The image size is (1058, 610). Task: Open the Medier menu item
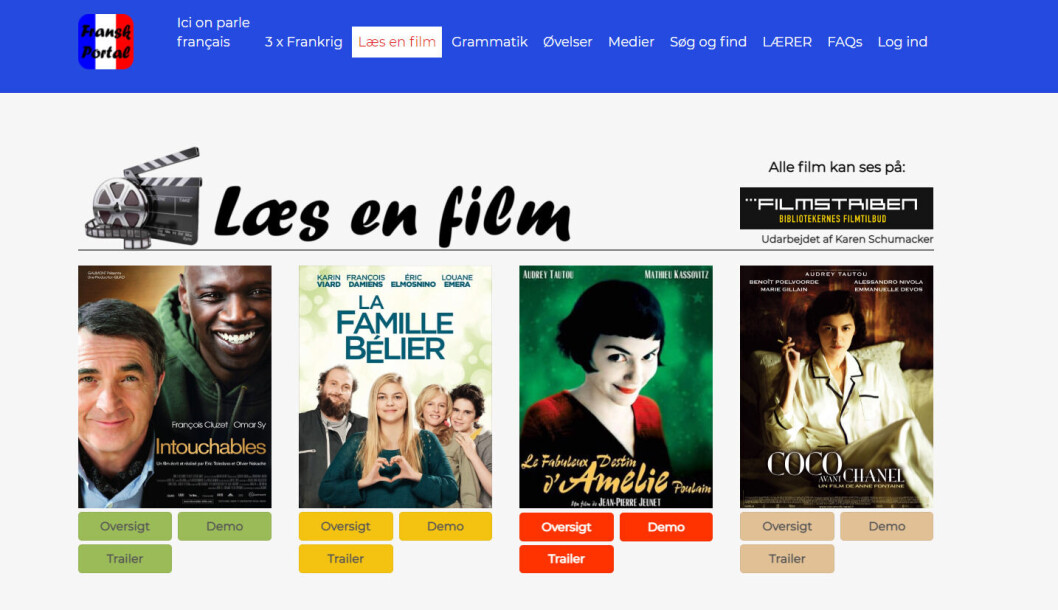pyautogui.click(x=631, y=42)
